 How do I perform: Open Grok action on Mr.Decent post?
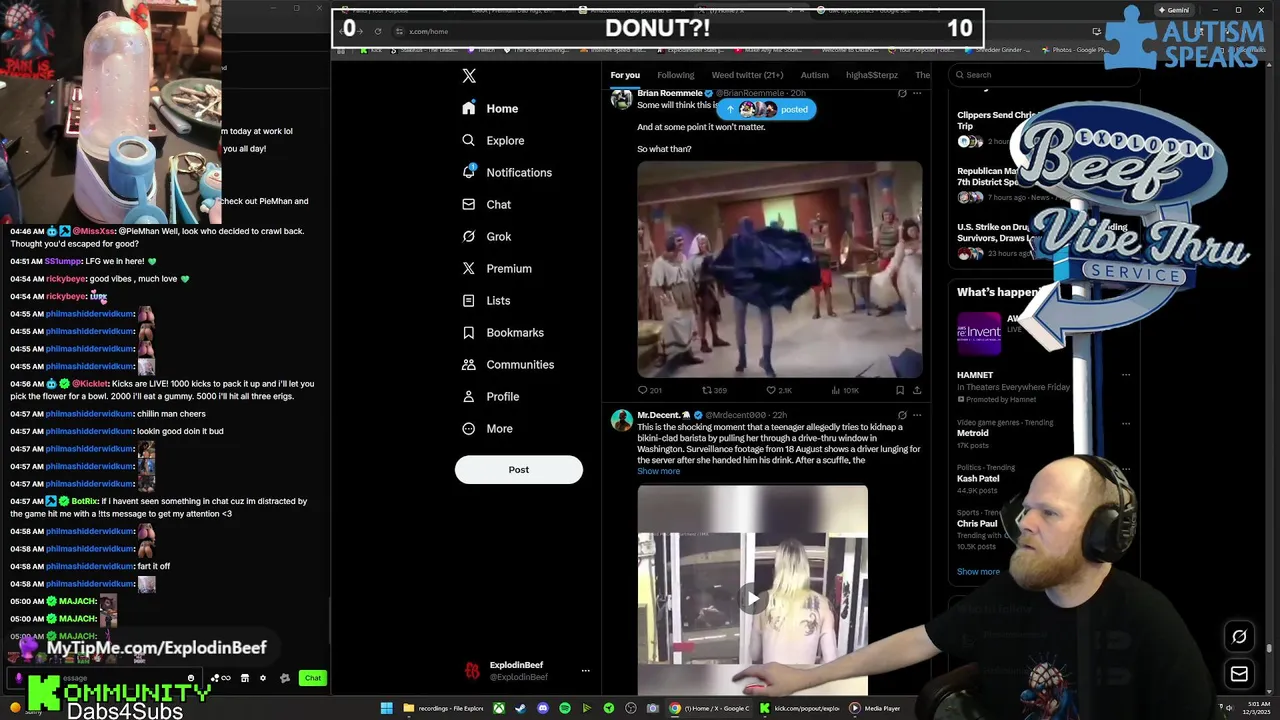[902, 415]
